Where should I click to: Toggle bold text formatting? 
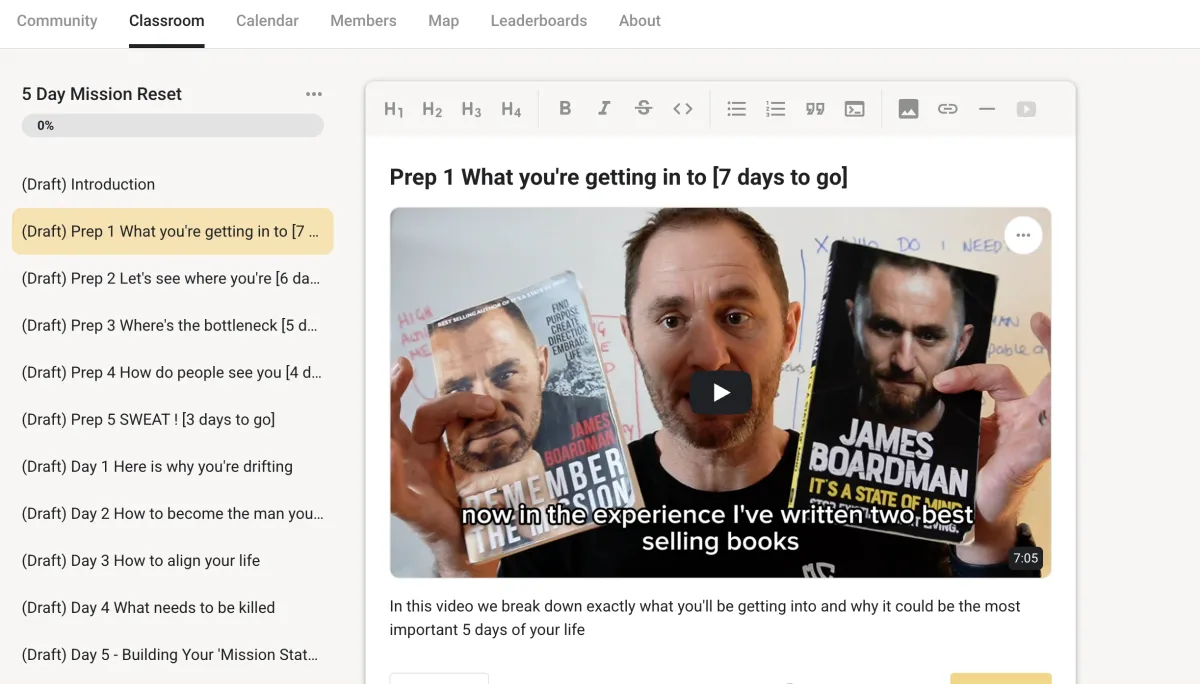click(565, 109)
